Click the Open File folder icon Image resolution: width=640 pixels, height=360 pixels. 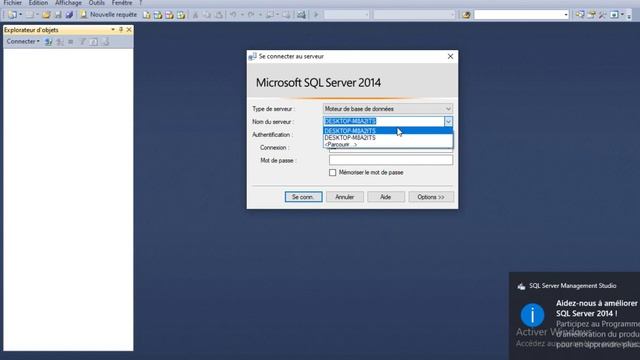click(46, 15)
